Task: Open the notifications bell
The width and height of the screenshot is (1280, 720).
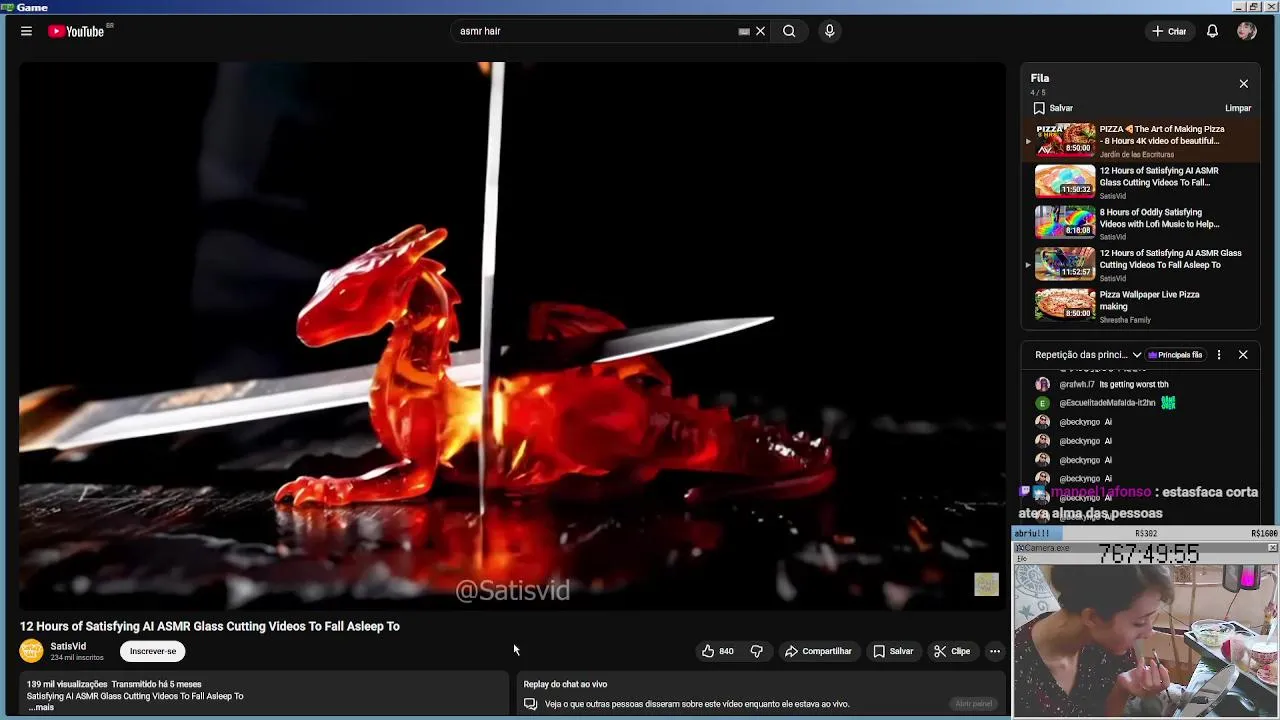Action: tap(1212, 31)
